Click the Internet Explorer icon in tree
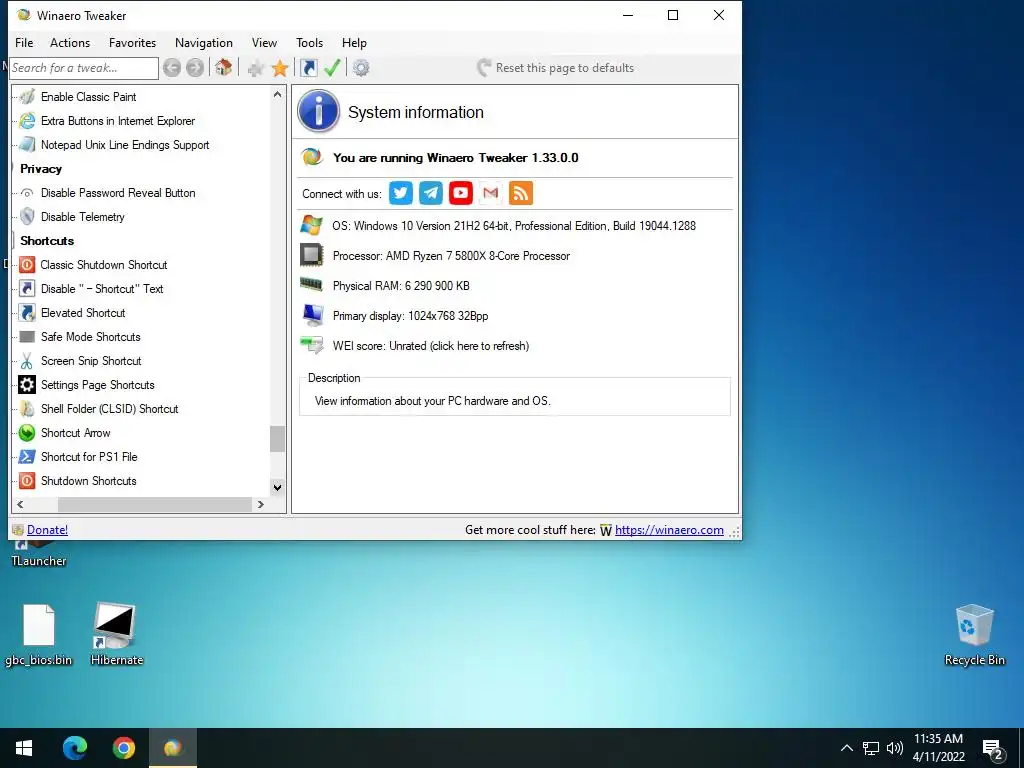This screenshot has width=1024, height=768. [x=27, y=120]
